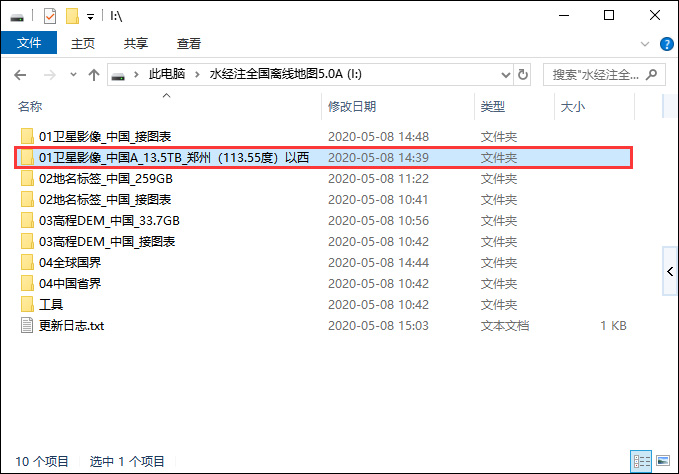The height and width of the screenshot is (474, 679).
Task: Open Customize Quick Access Toolbar dropdown
Action: 90,17
